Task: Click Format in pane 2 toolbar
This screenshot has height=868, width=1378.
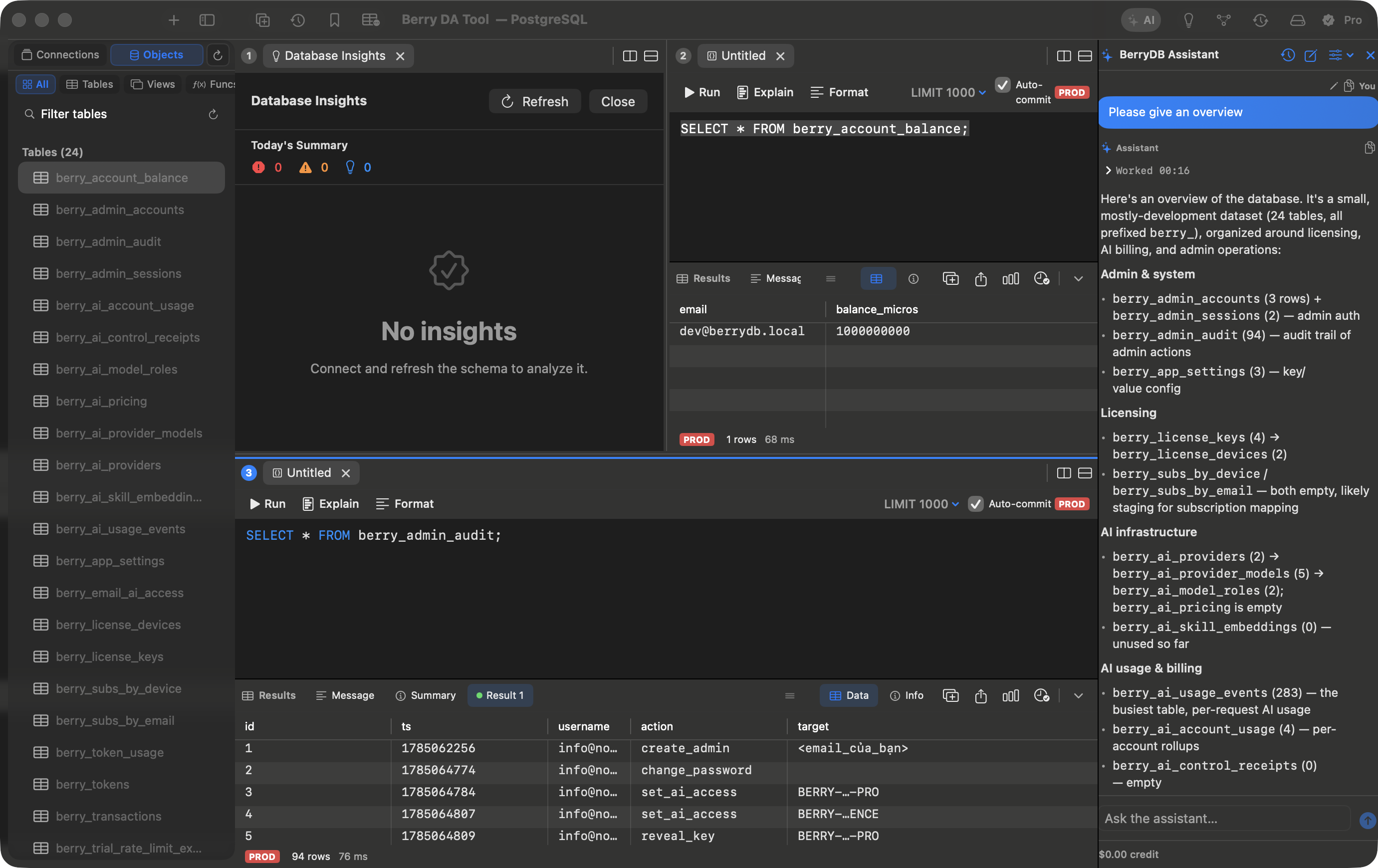Action: pos(839,92)
